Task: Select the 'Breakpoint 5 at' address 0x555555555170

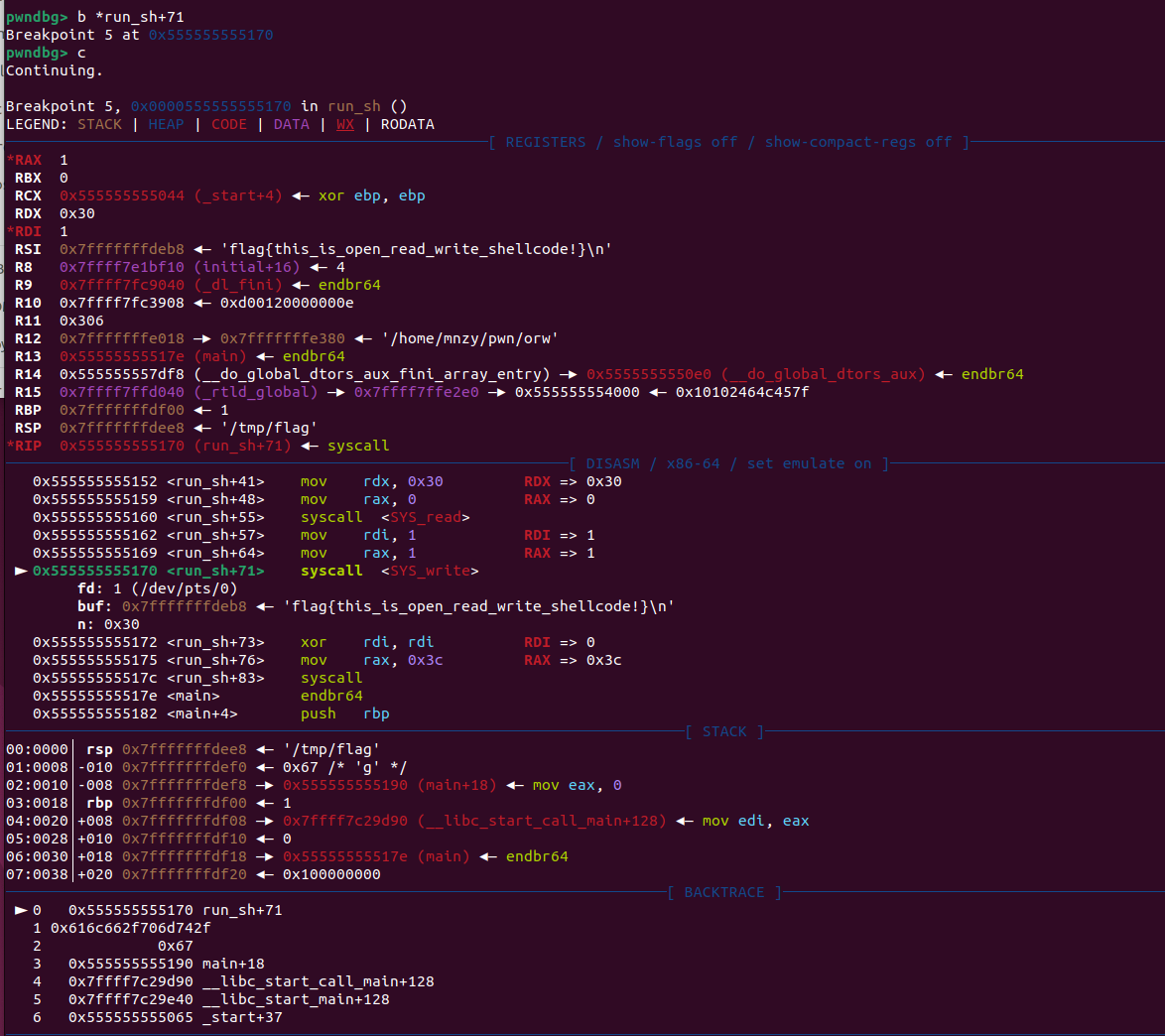Action: [211, 34]
